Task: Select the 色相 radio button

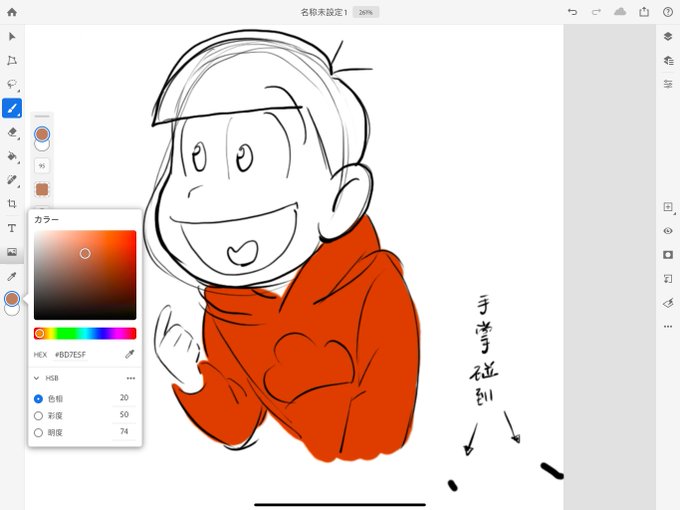Action: click(38, 399)
